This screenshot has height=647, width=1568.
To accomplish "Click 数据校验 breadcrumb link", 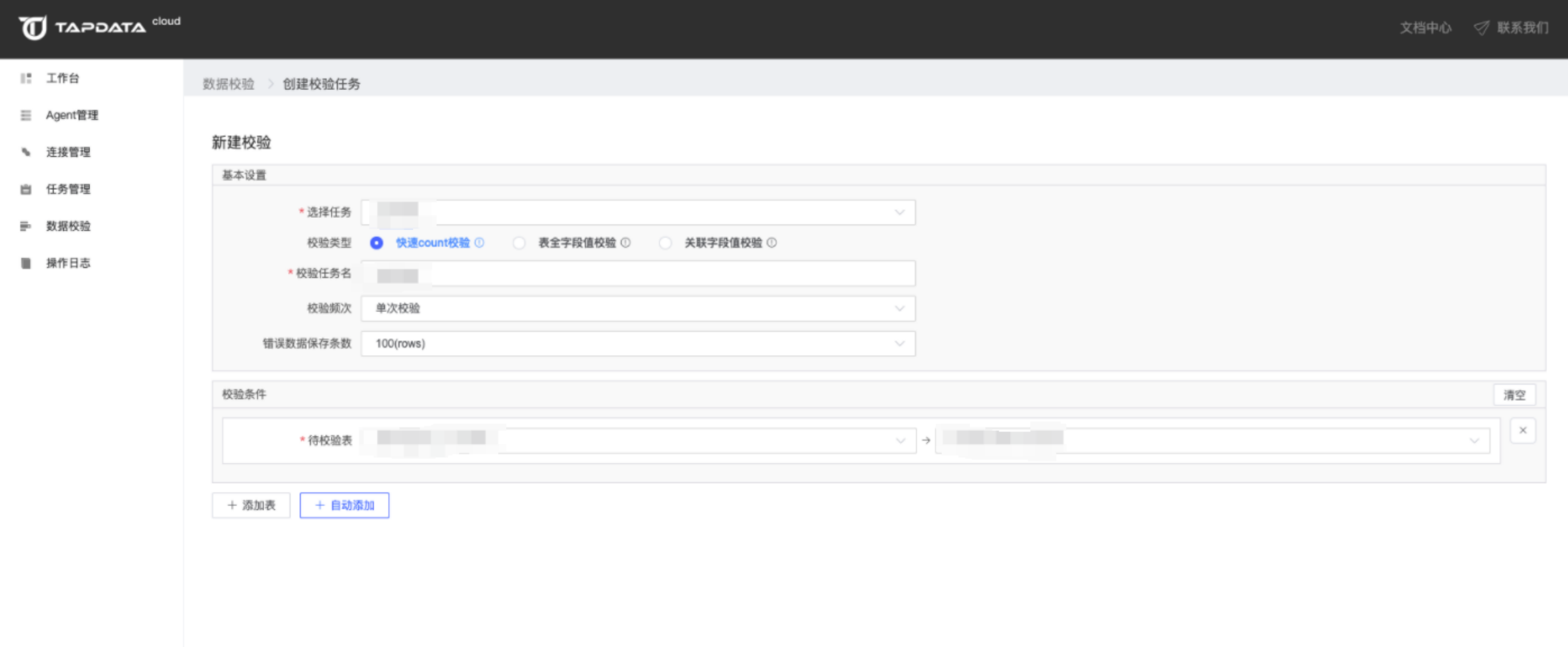I will tap(228, 84).
